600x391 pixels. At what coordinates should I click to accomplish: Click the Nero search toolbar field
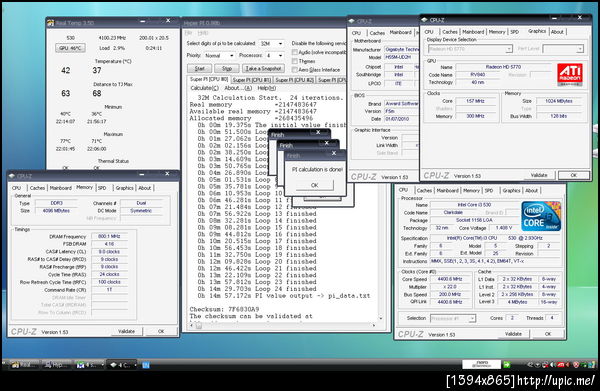481,364
